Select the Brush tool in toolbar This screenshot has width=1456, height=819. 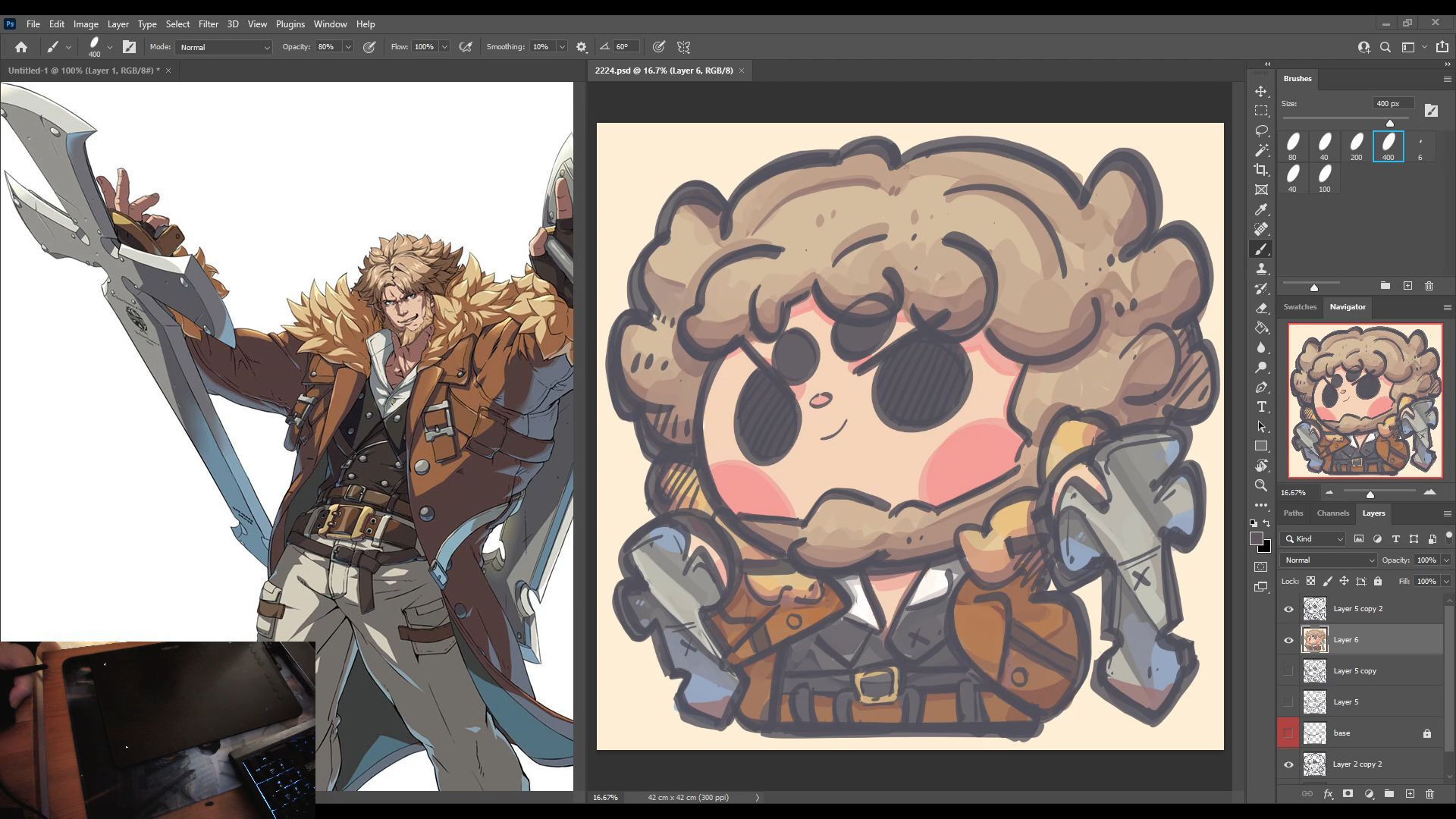click(1261, 249)
